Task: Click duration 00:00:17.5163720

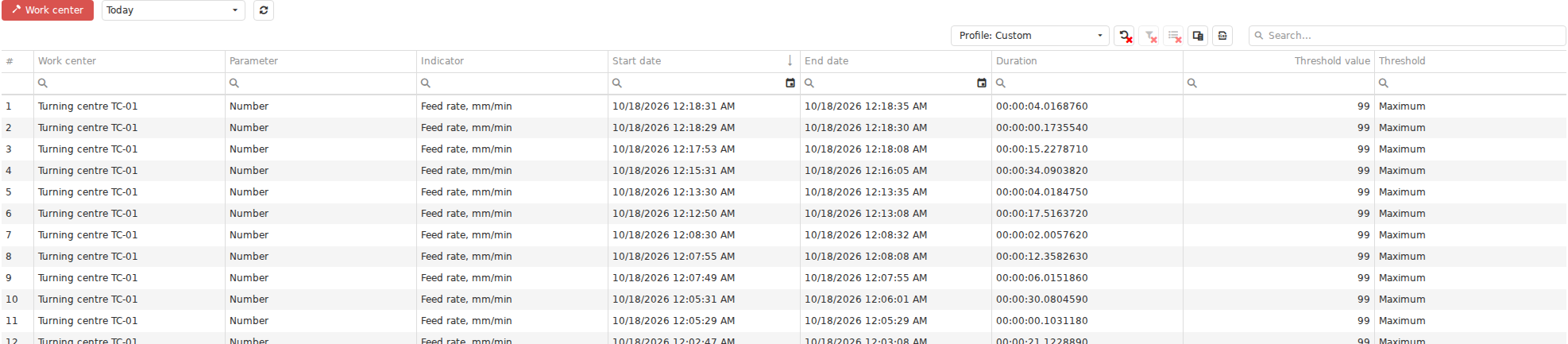Action: pyautogui.click(x=1042, y=214)
